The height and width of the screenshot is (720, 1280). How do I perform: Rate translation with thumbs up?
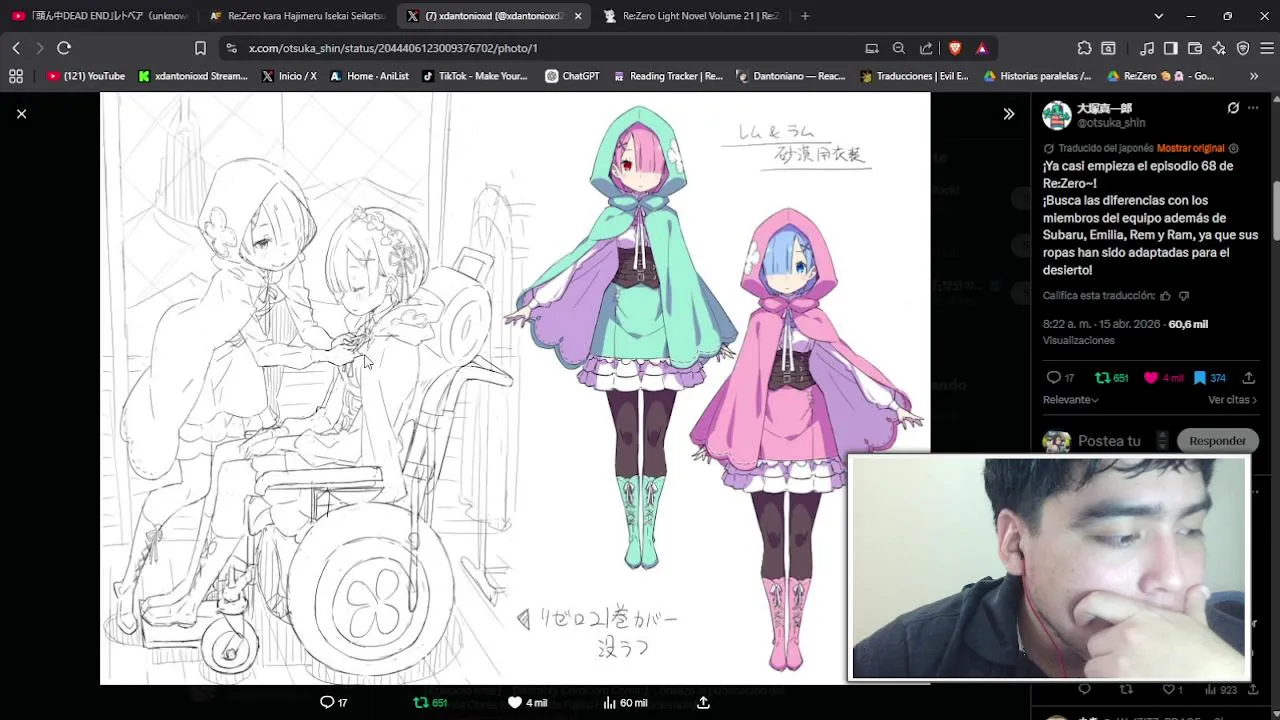coord(1165,296)
